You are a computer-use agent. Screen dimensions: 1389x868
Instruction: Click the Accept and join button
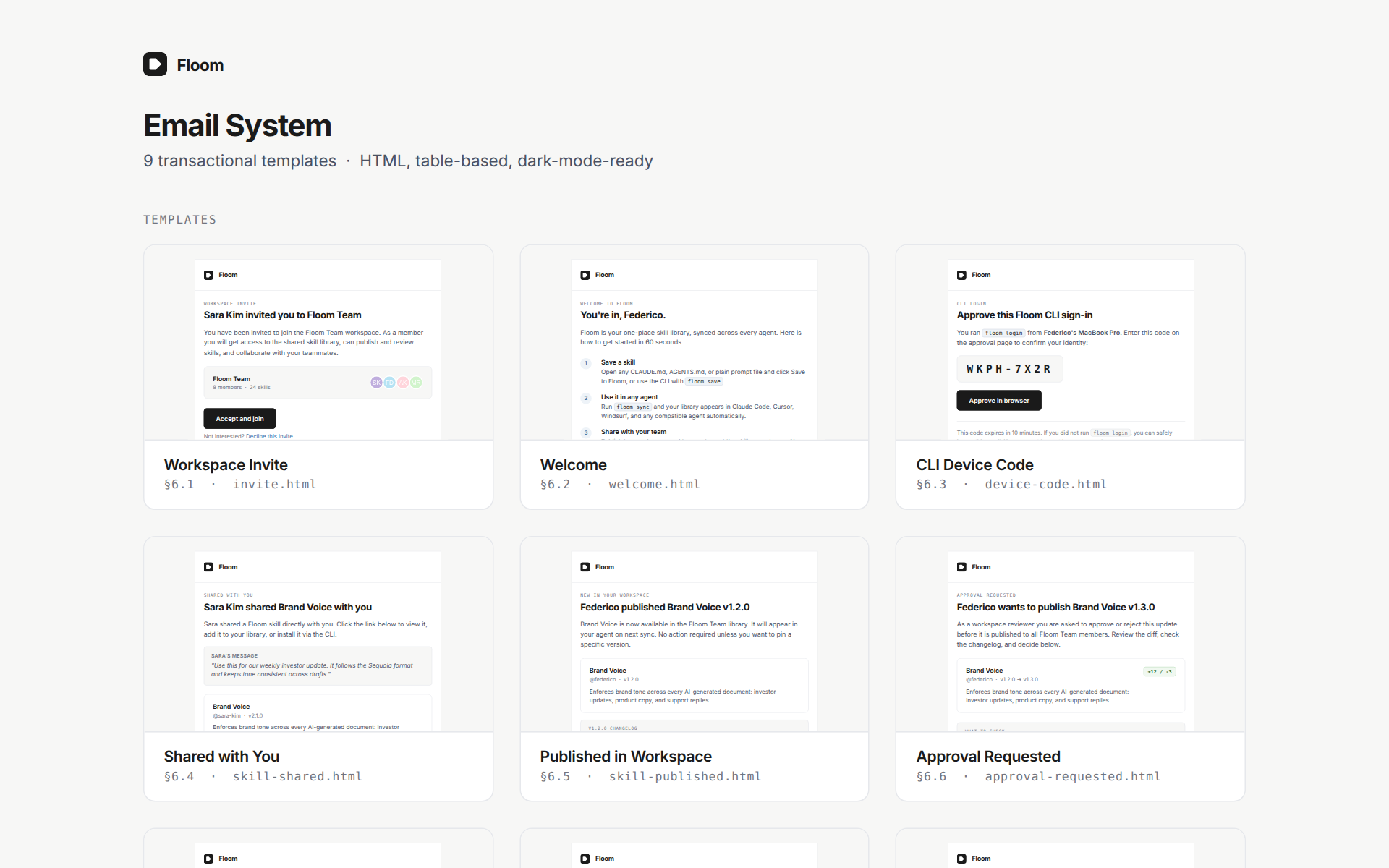pos(239,419)
